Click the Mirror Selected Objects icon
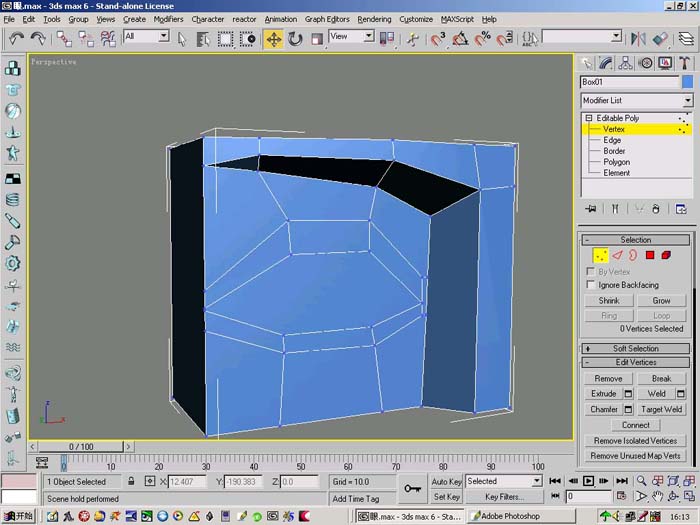 click(638, 39)
